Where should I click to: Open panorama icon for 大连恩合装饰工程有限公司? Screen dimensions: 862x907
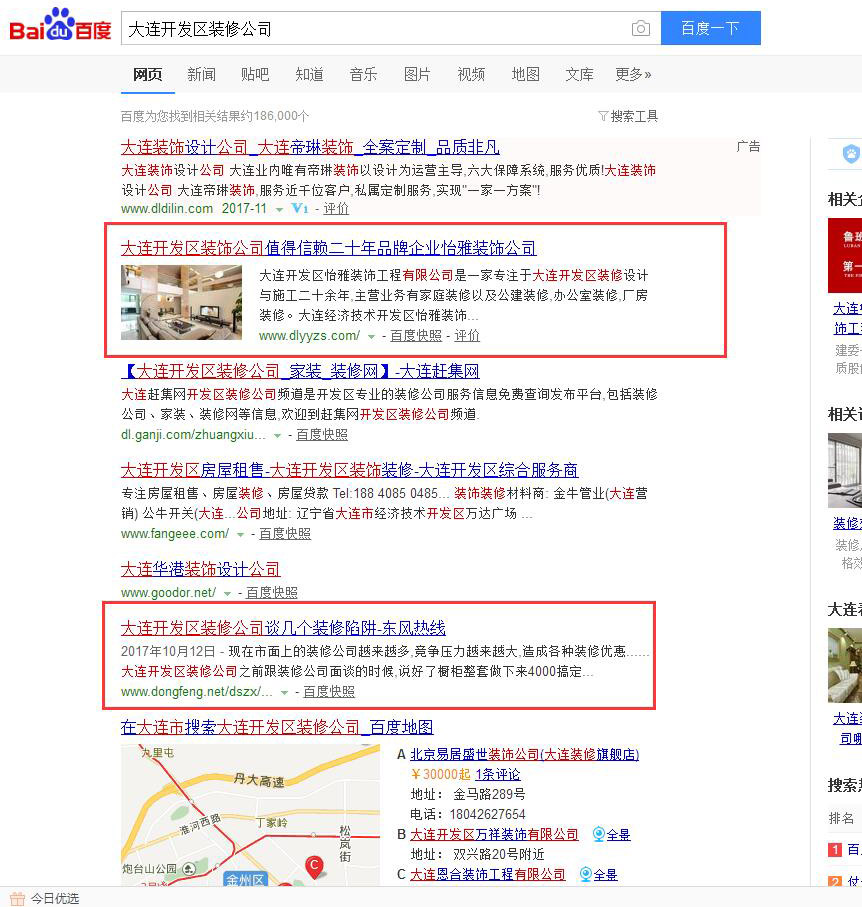pyautogui.click(x=585, y=874)
